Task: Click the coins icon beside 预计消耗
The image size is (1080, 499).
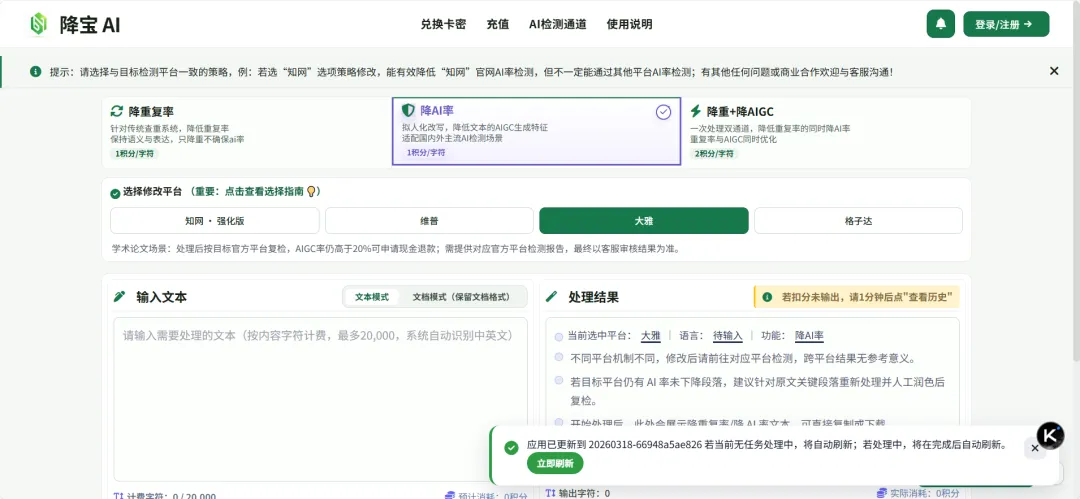Action: coord(450,496)
